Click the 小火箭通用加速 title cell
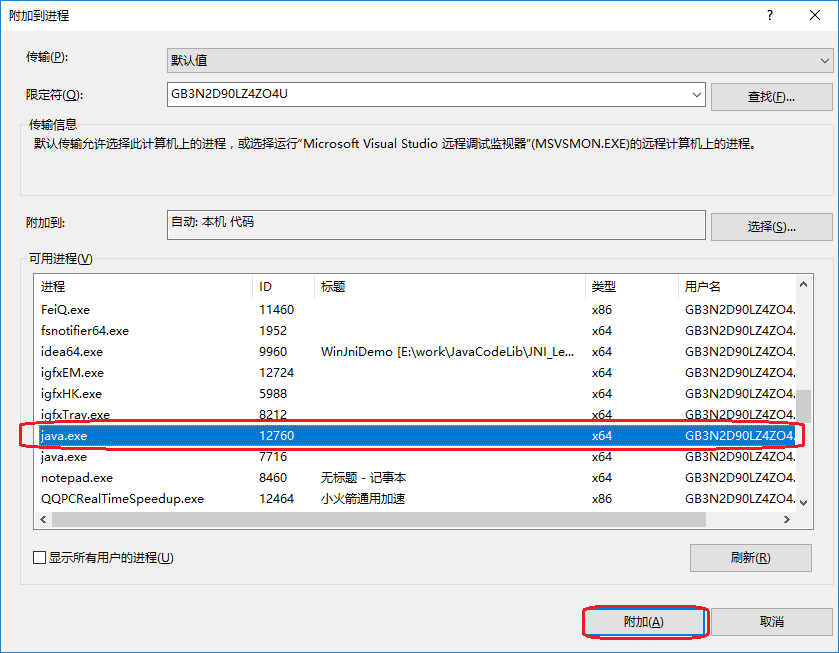This screenshot has width=839, height=653. [x=363, y=498]
